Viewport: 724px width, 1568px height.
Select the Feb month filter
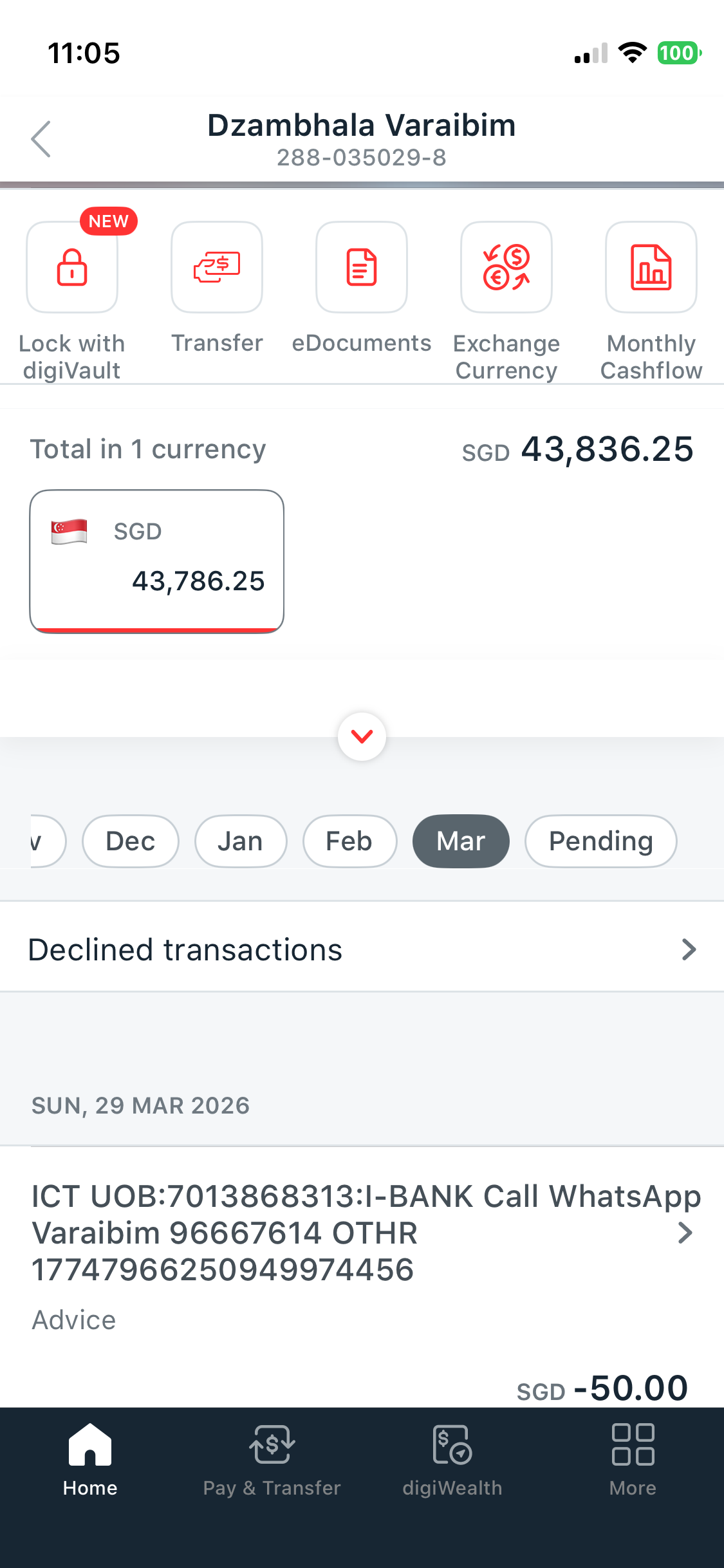[x=349, y=841]
